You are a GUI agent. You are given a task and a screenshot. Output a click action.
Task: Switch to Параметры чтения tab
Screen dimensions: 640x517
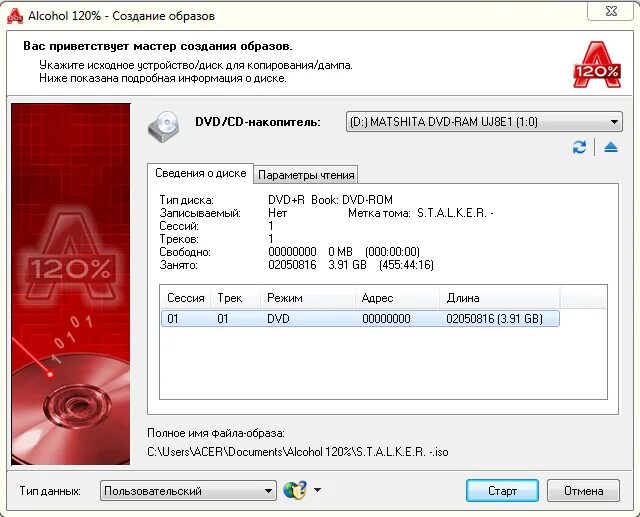click(306, 175)
